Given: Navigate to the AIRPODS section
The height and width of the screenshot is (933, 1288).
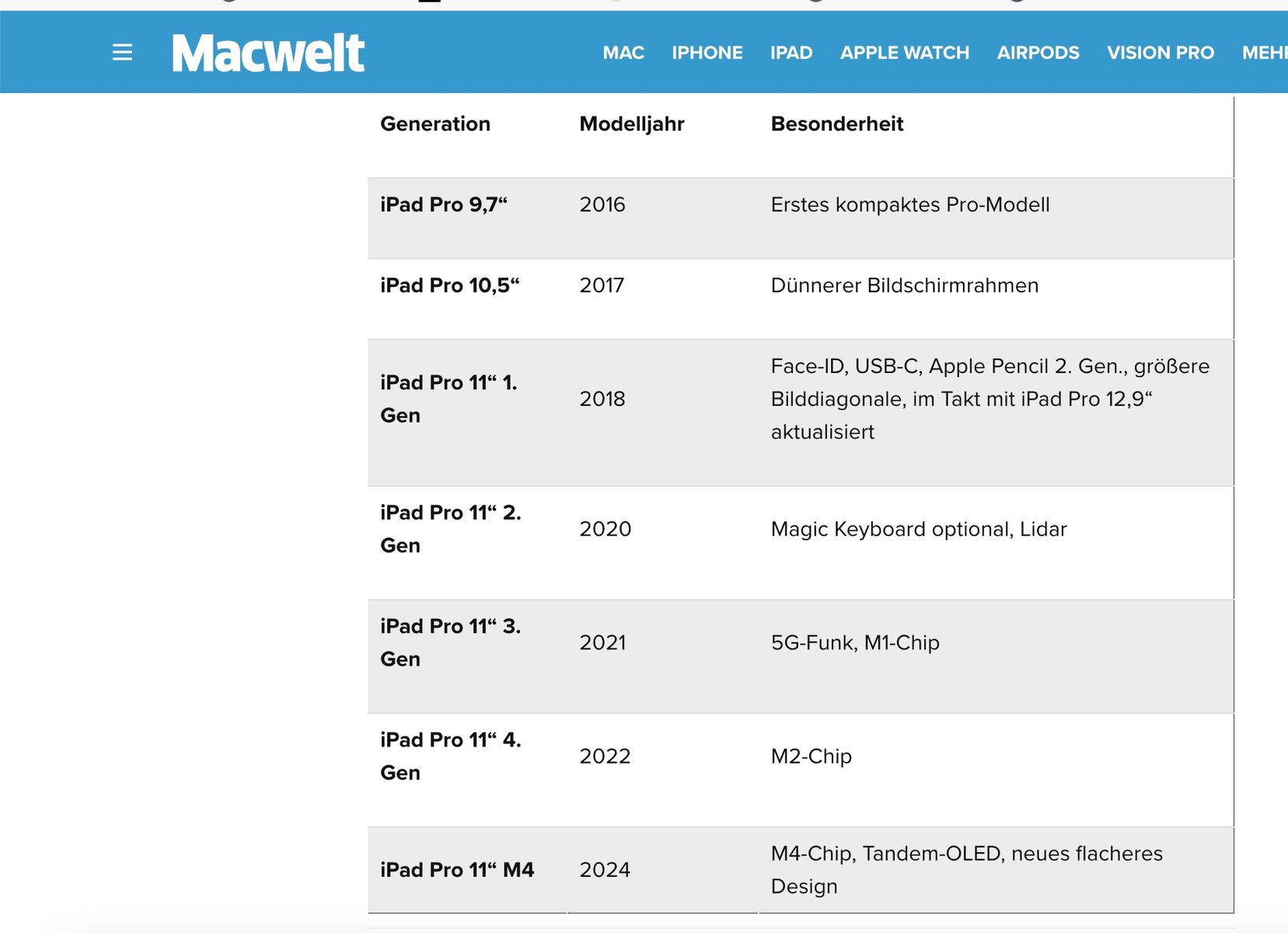Looking at the screenshot, I should 1038,53.
